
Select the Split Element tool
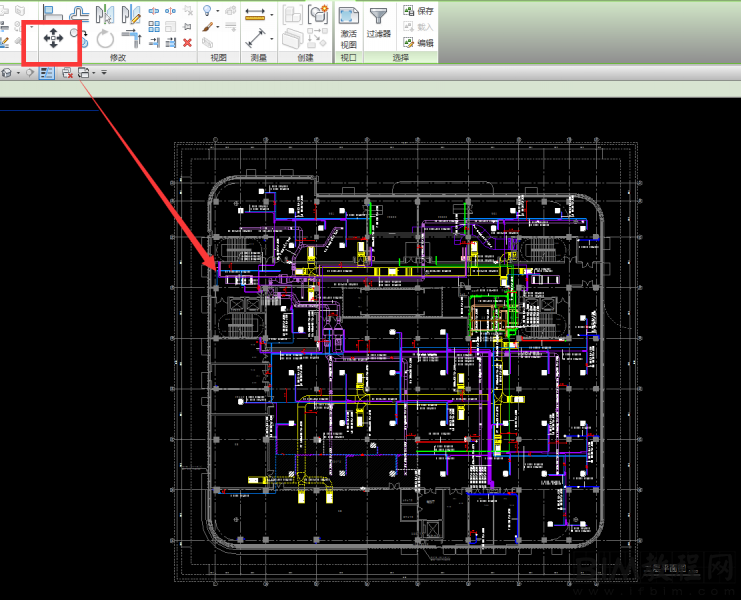[x=154, y=11]
